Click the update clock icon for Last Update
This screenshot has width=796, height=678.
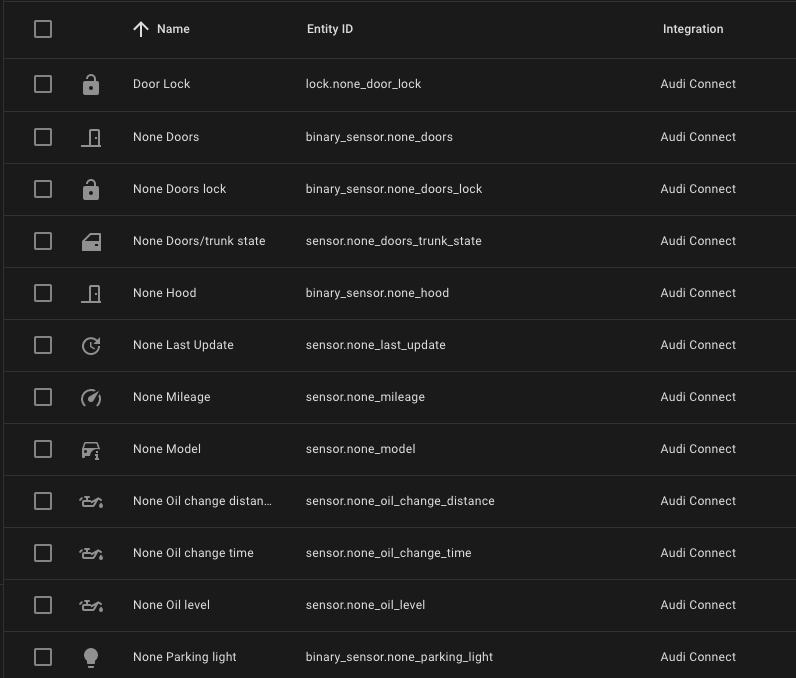(x=91, y=346)
